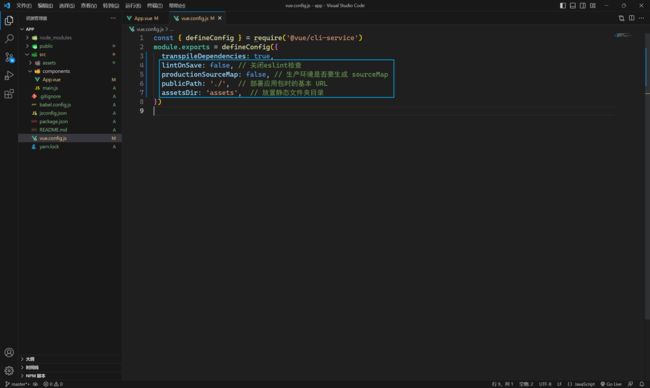This screenshot has height=388, width=650.
Task: Open package.json in the file tree
Action: pyautogui.click(x=70, y=121)
